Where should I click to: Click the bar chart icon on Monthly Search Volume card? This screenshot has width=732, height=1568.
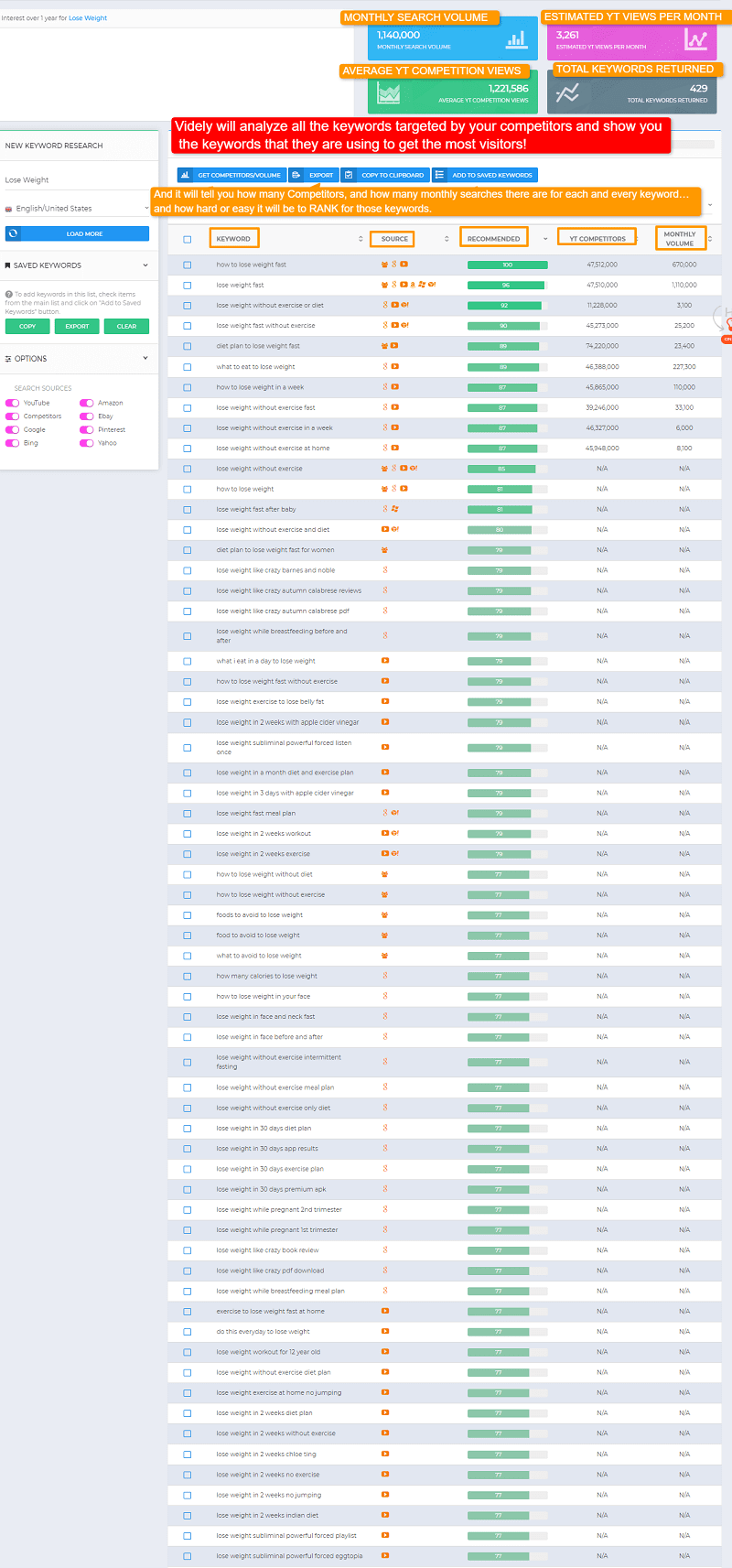(x=516, y=39)
